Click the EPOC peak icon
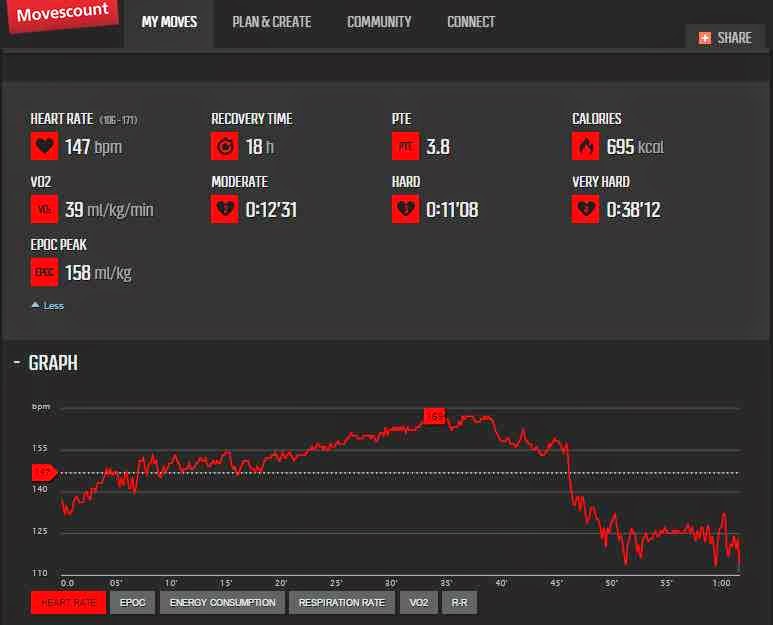 click(44, 272)
